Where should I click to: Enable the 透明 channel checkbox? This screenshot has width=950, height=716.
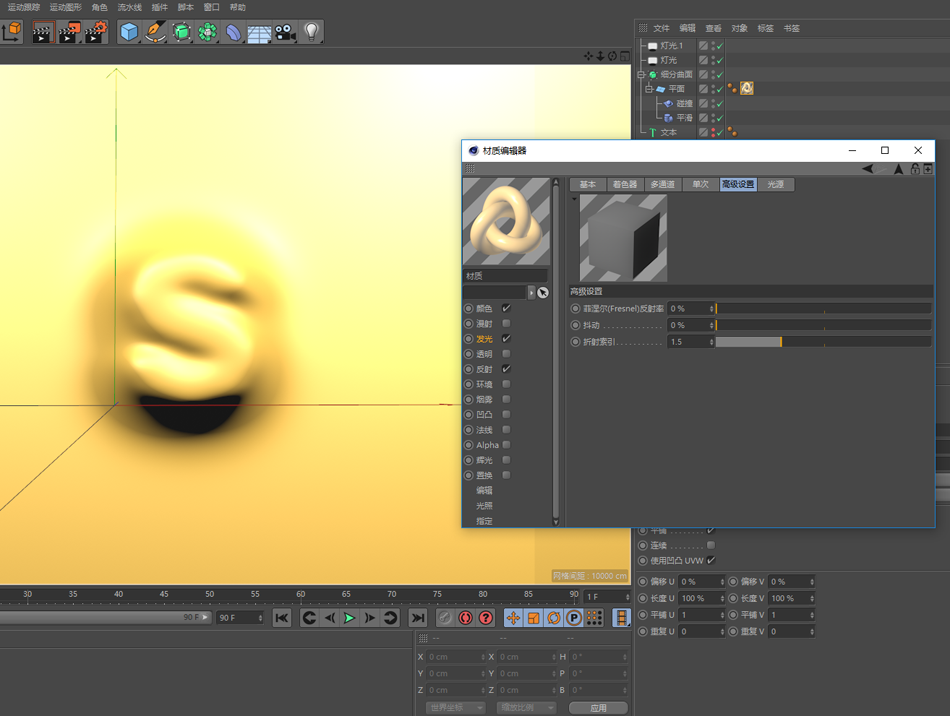point(507,354)
